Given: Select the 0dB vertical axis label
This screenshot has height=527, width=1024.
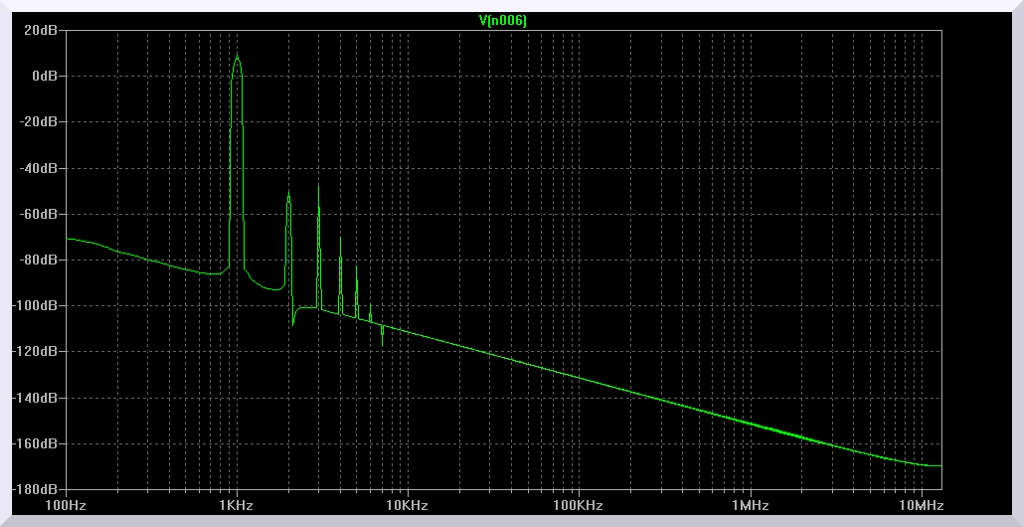Looking at the screenshot, I should [x=44, y=76].
